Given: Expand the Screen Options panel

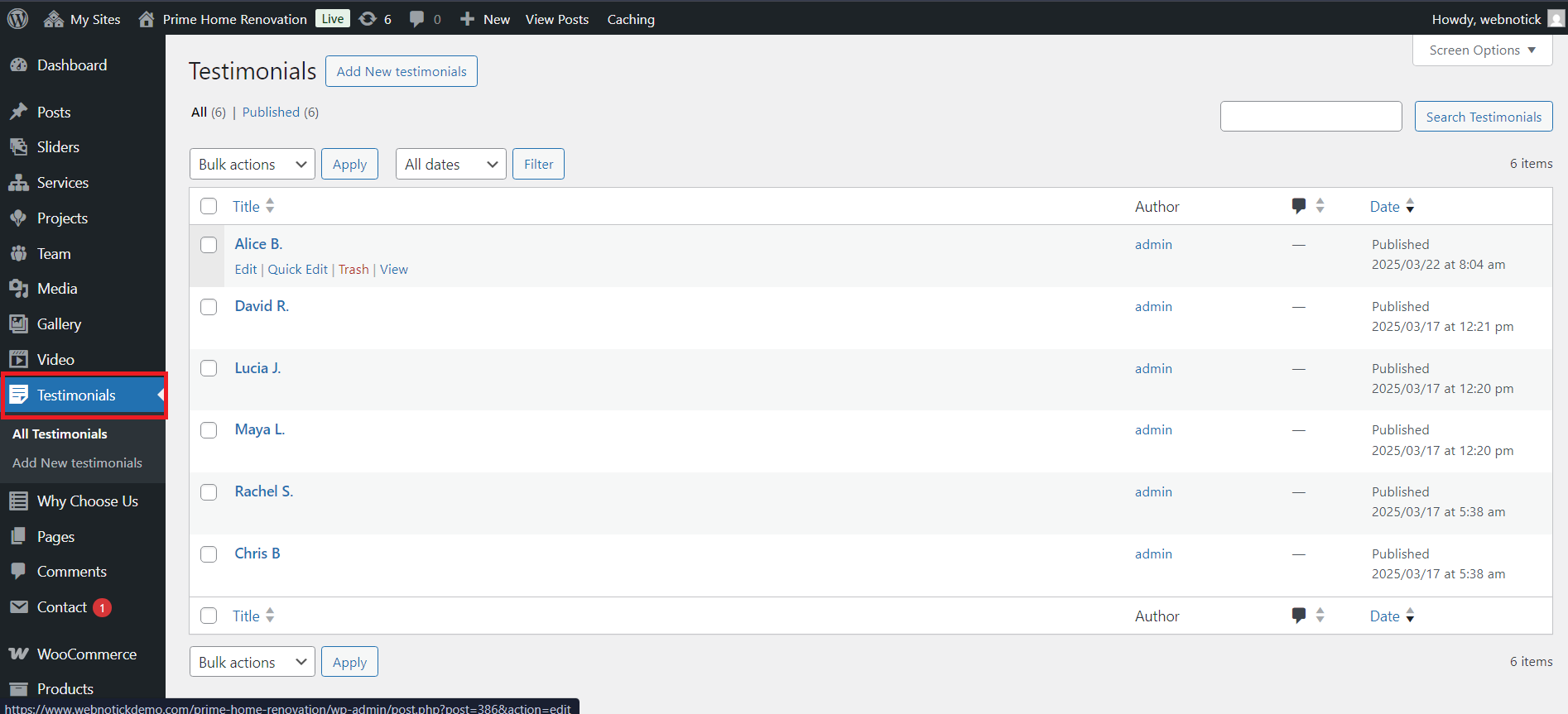Looking at the screenshot, I should [1482, 50].
